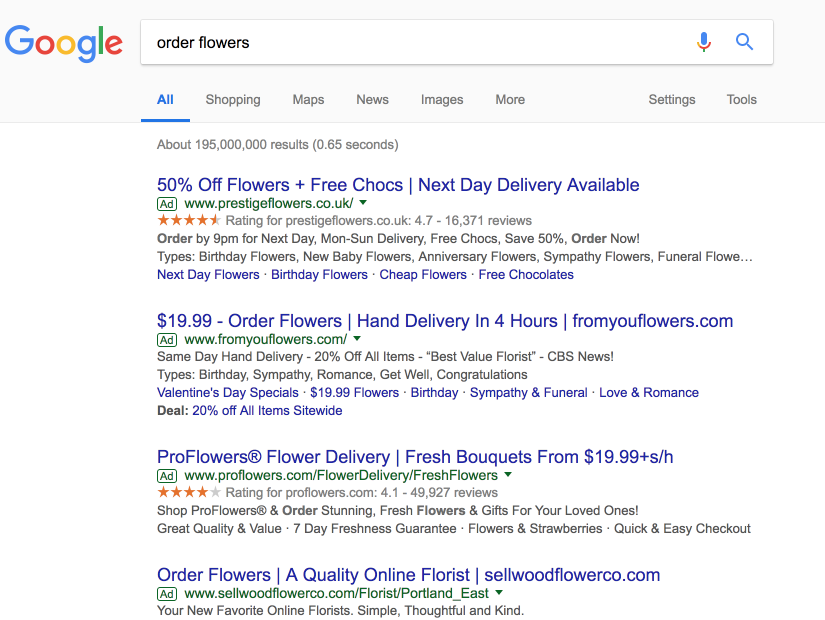Open $19.99 Order Flowers Hand Delivery ad
The image size is (825, 620).
[x=445, y=321]
